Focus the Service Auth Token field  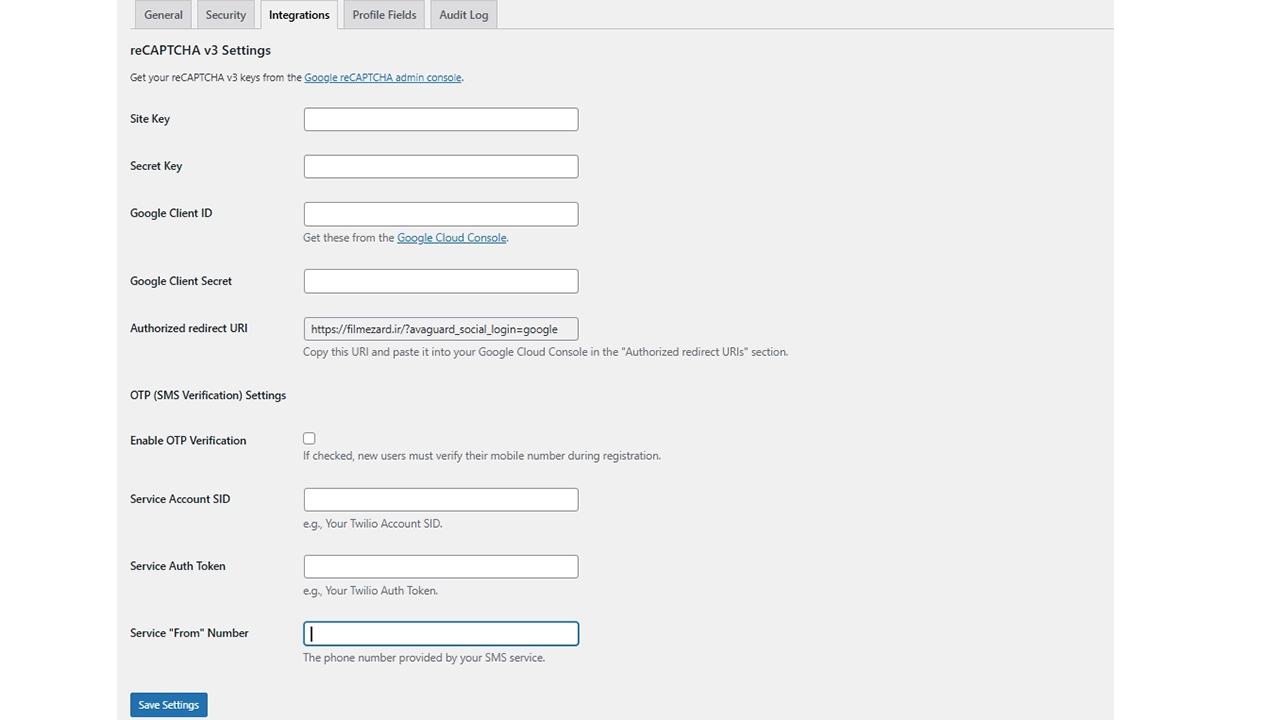[x=441, y=566]
